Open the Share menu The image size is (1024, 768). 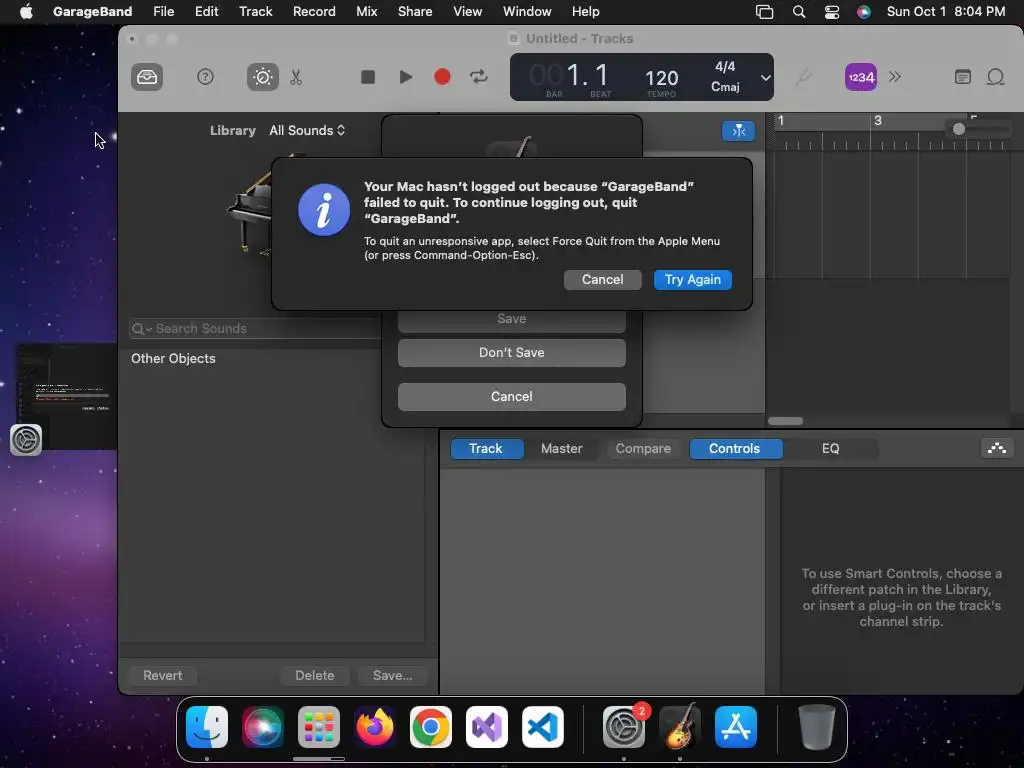(415, 12)
